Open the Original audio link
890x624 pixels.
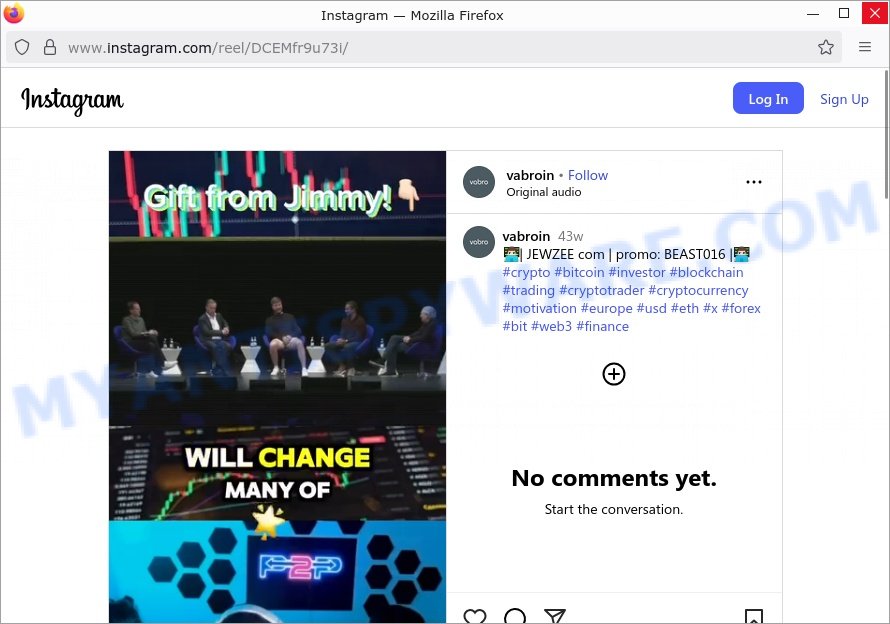pyautogui.click(x=544, y=192)
